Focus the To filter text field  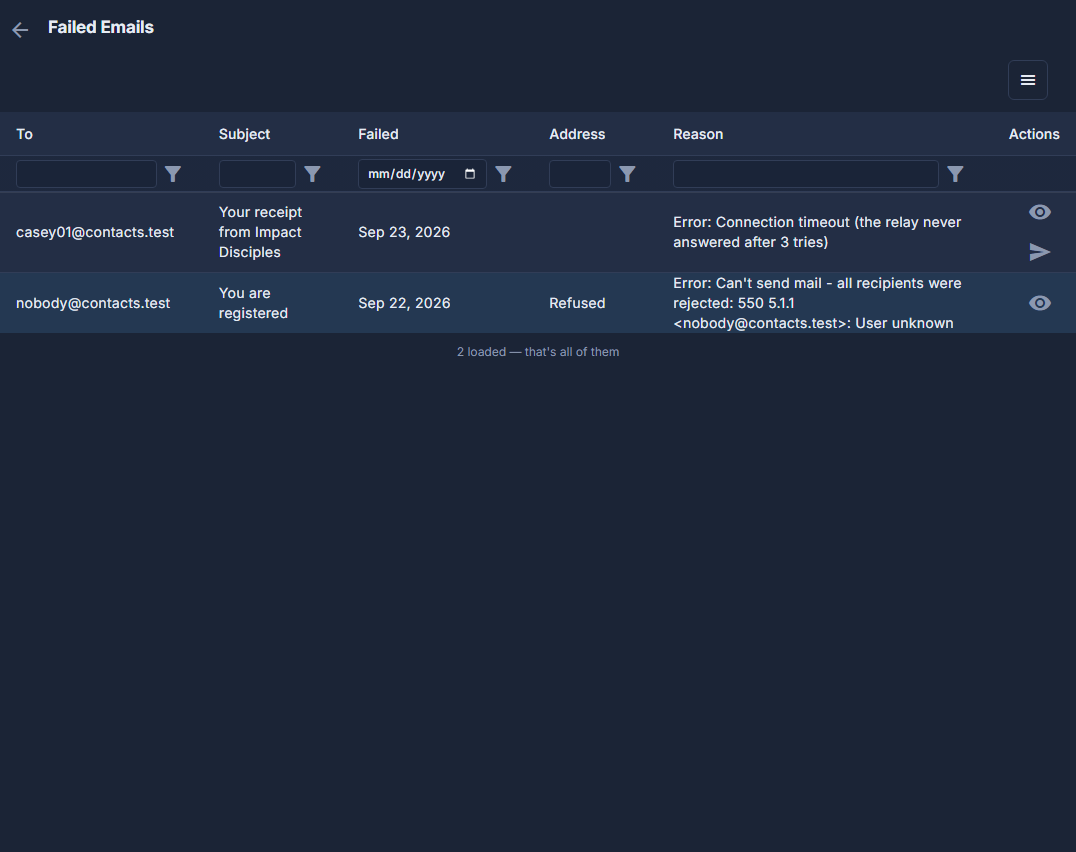click(x=86, y=174)
